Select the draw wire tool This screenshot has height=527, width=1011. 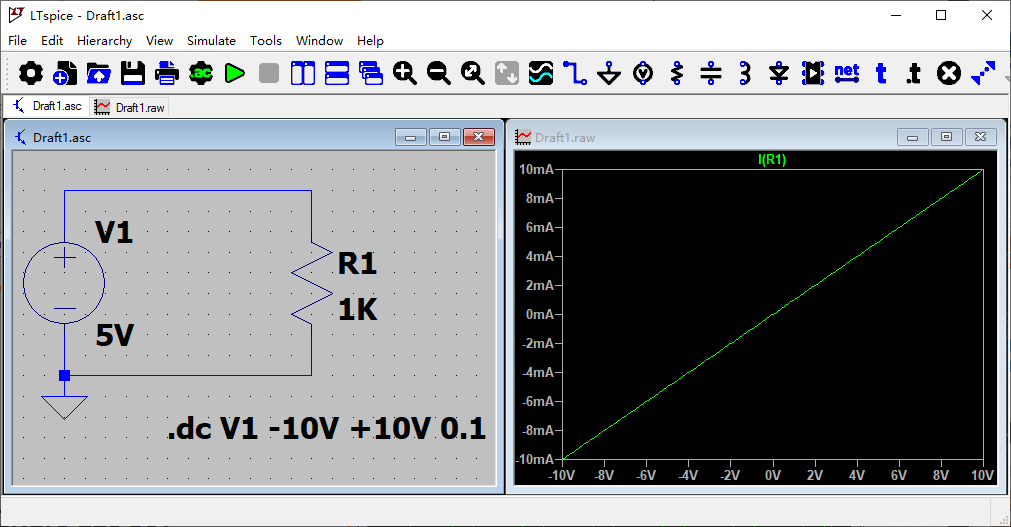pos(575,74)
